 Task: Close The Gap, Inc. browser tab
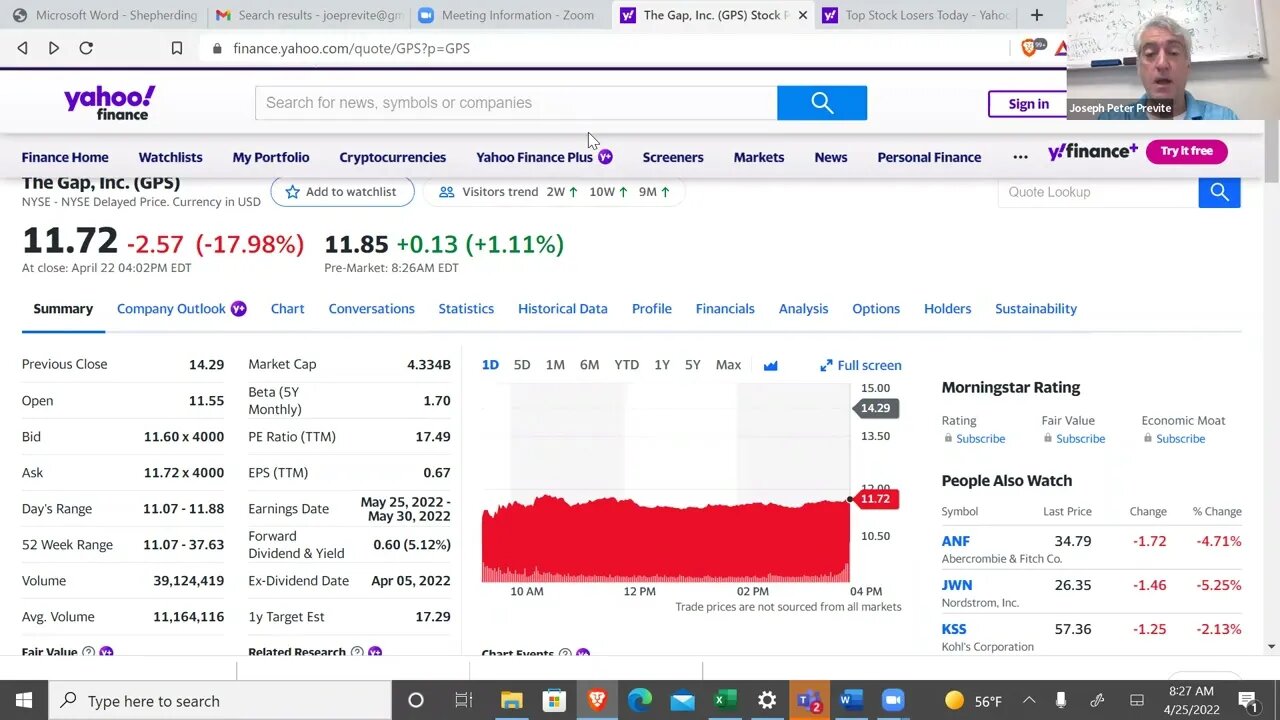802,15
